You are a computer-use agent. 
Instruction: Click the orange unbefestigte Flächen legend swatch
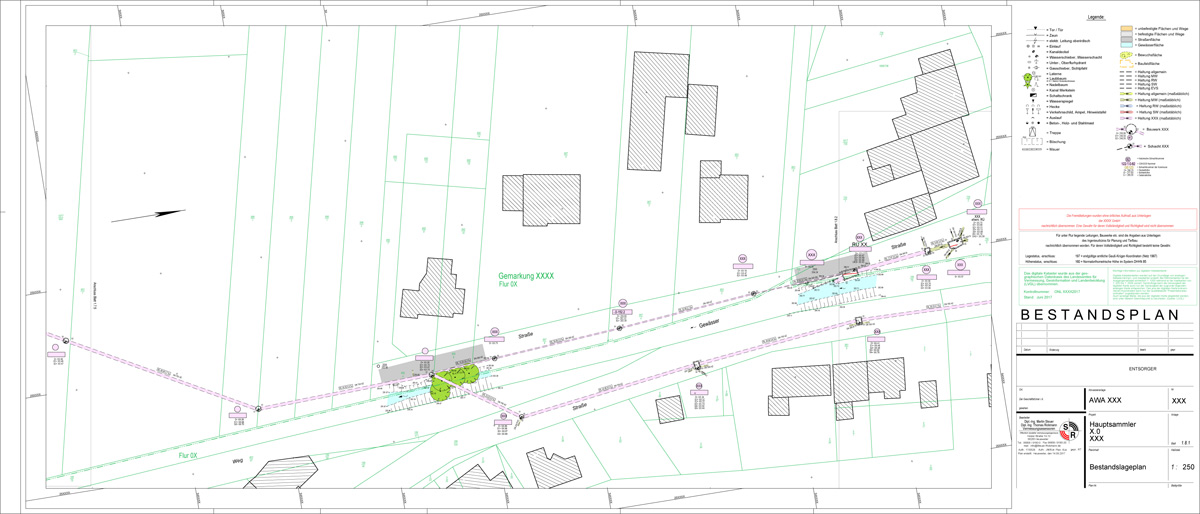click(1126, 29)
